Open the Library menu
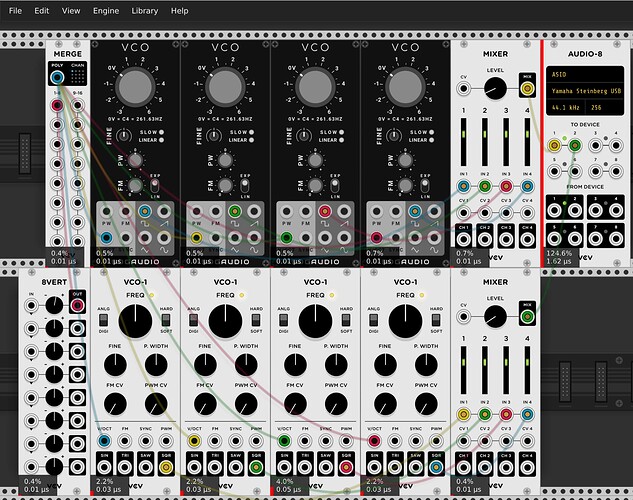633x500 pixels. click(x=145, y=11)
